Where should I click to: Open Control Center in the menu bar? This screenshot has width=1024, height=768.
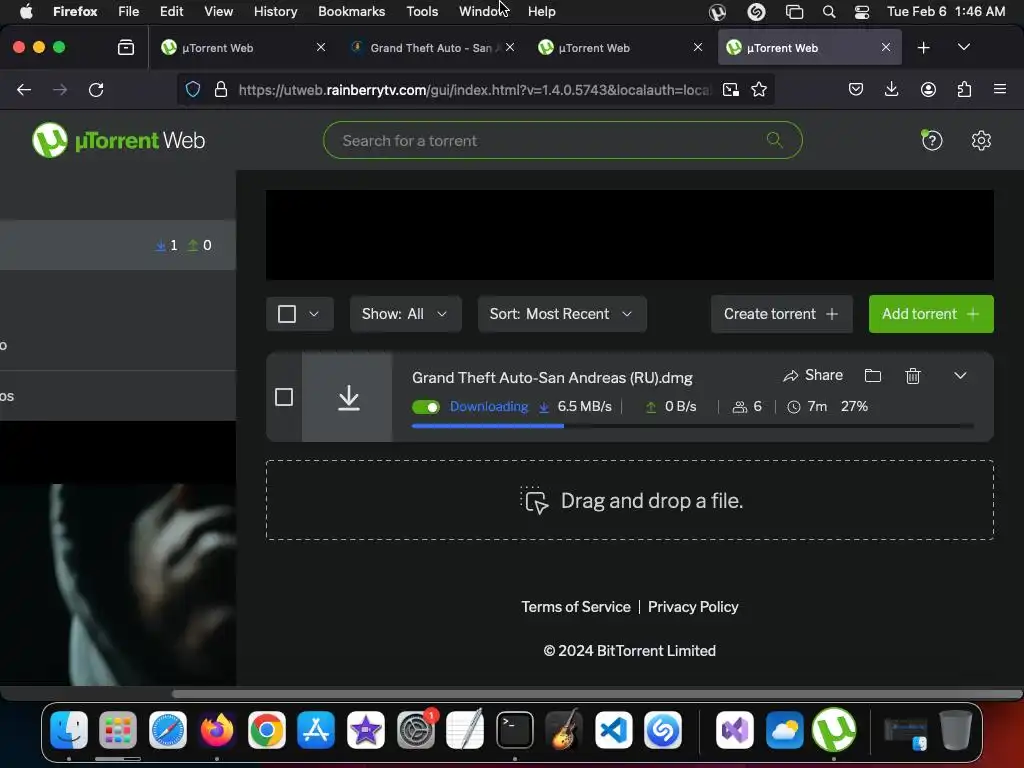click(862, 12)
